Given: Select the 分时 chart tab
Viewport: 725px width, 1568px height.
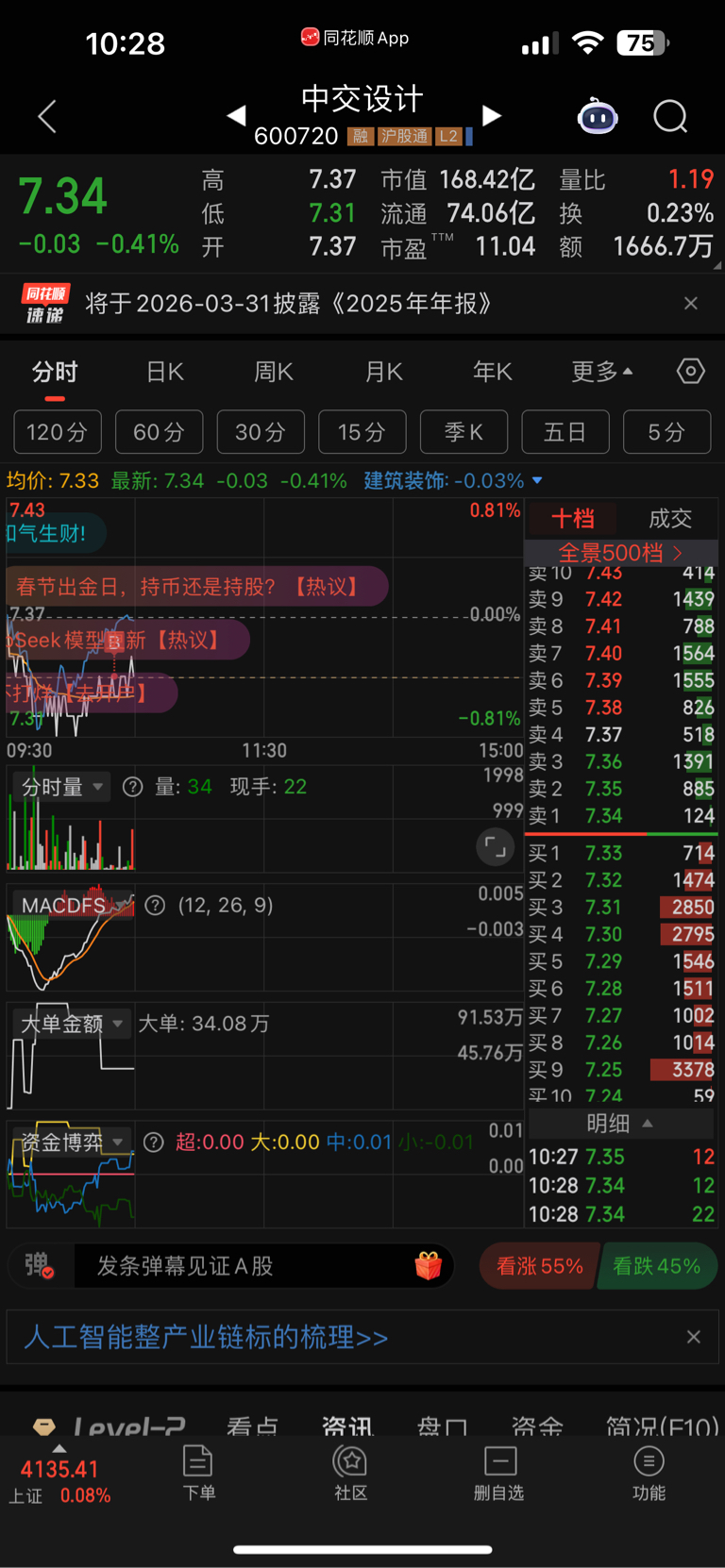Looking at the screenshot, I should click(x=55, y=372).
